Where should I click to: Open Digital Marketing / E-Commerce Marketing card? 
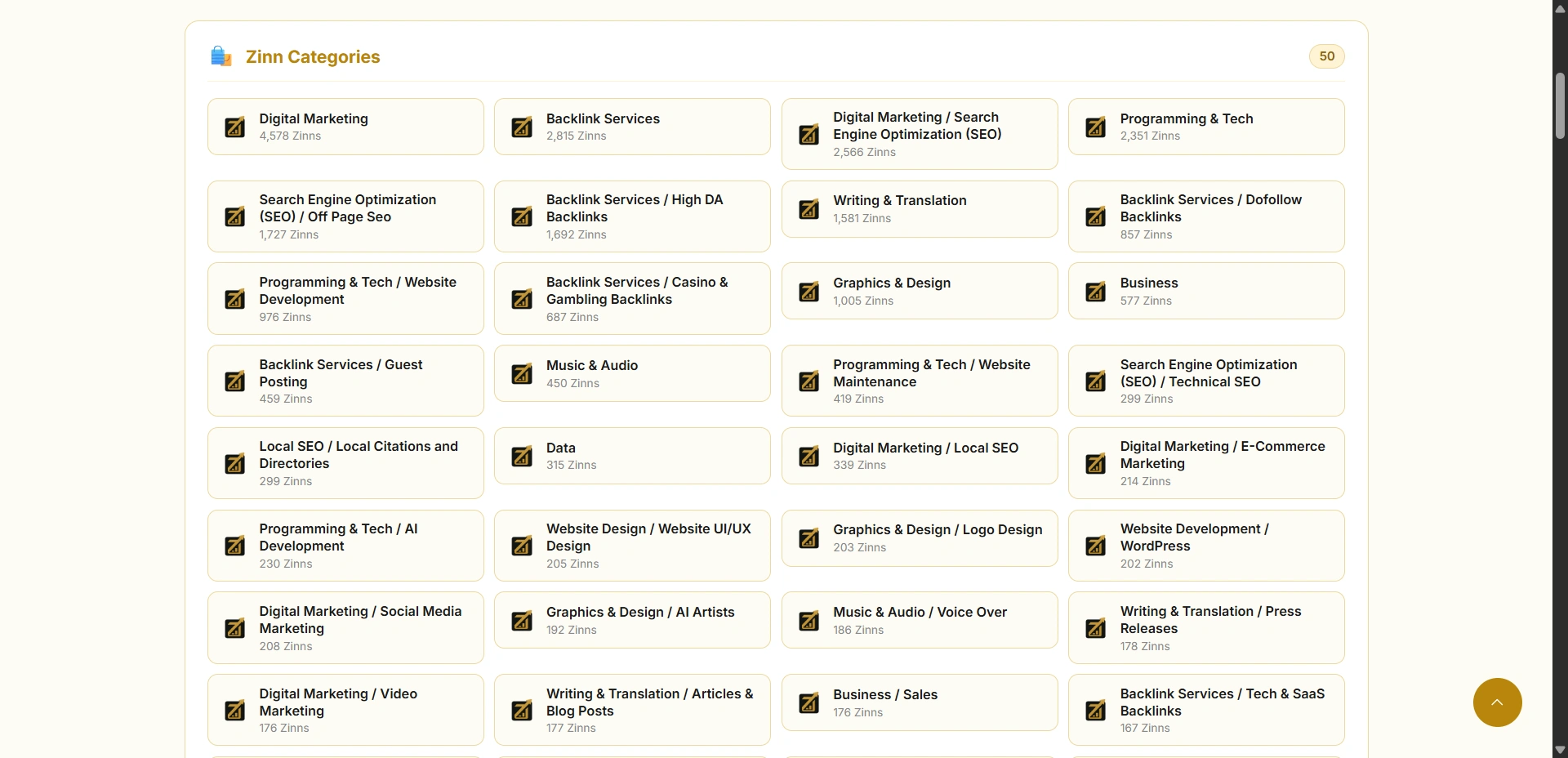pos(1206,463)
